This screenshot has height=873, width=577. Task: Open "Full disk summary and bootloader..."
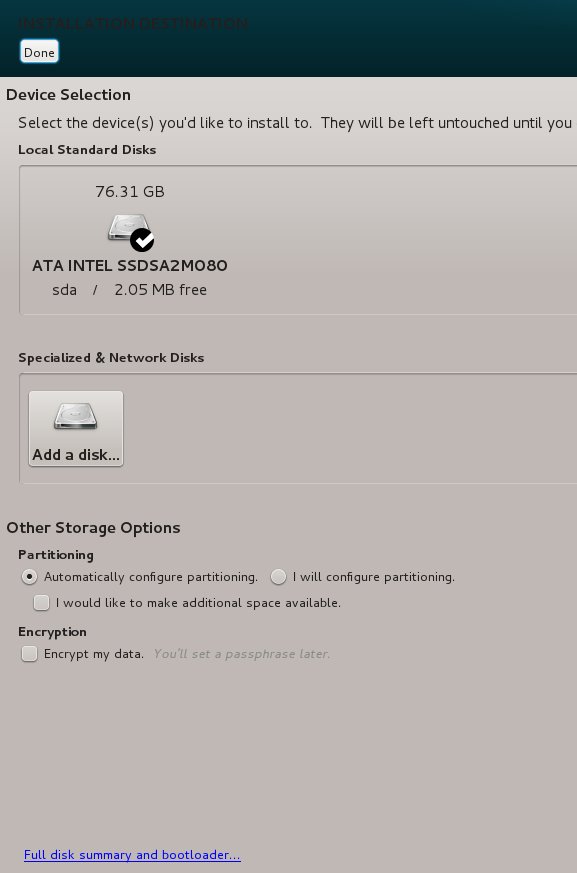132,855
